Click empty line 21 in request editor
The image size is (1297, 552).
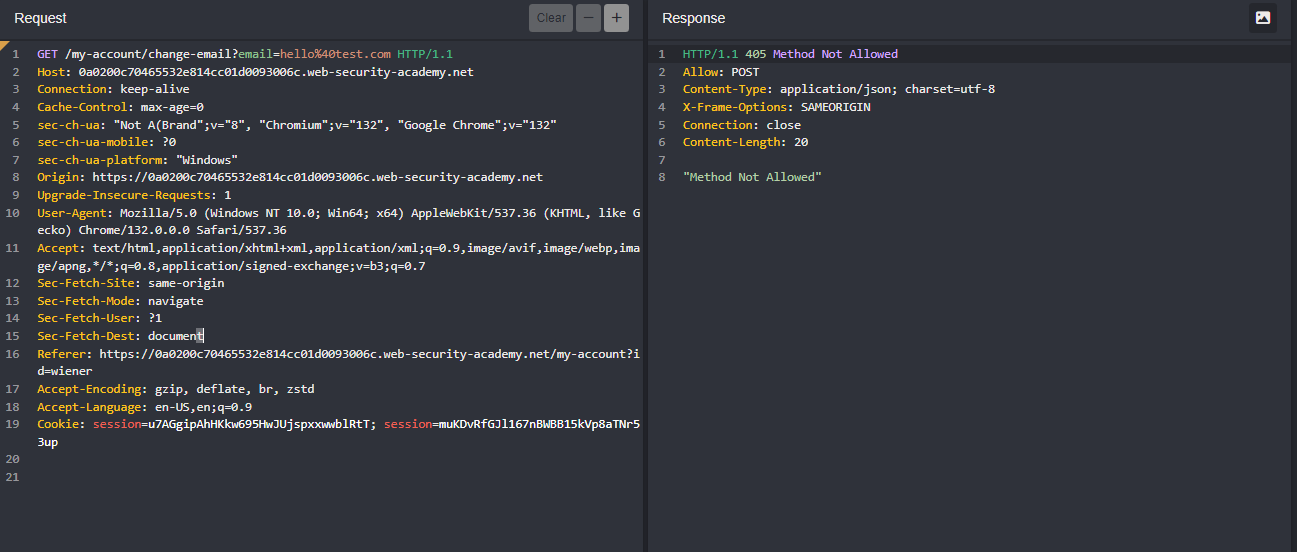pos(300,477)
